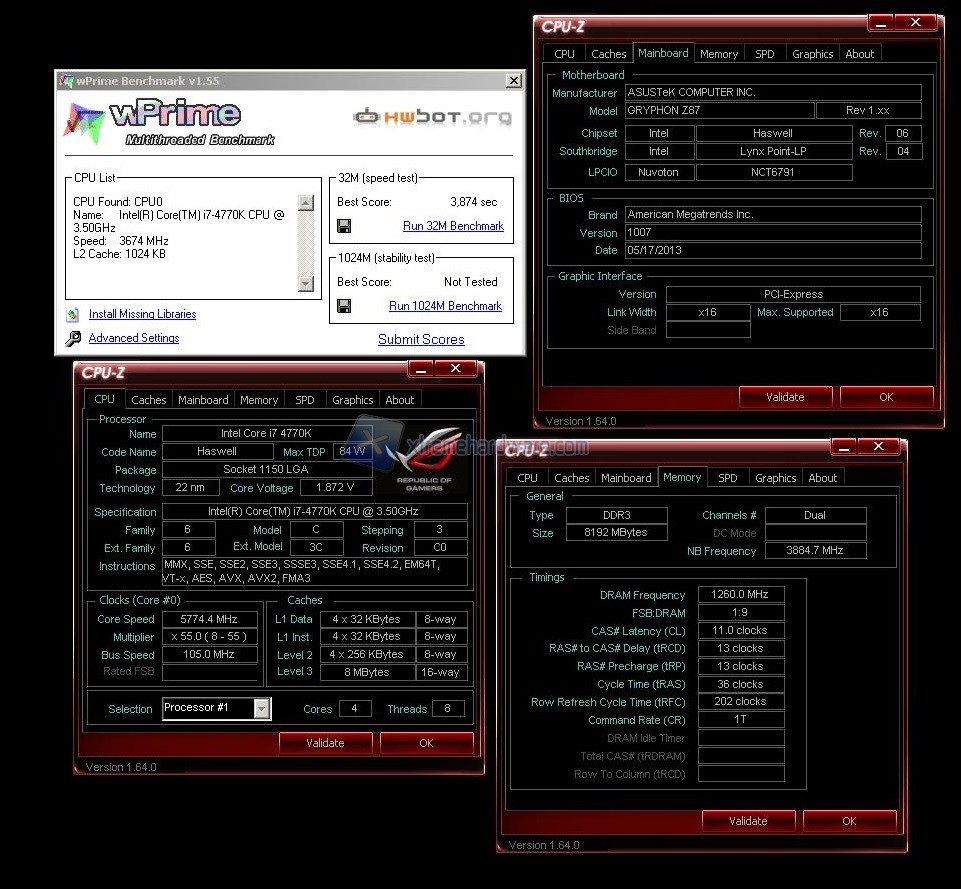This screenshot has width=961, height=889.
Task: Open the Processor #1 selection dropdown
Action: (261, 708)
